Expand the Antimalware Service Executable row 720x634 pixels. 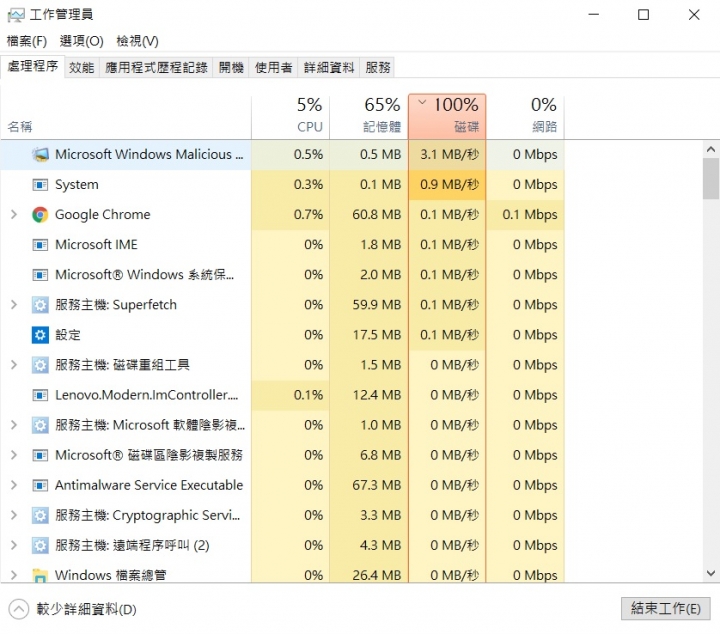pos(14,485)
